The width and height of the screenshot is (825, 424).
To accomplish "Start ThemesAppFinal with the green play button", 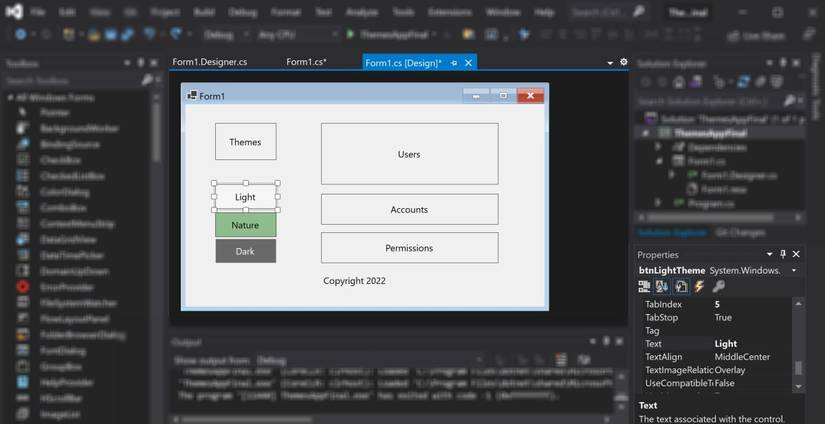I will tap(350, 35).
